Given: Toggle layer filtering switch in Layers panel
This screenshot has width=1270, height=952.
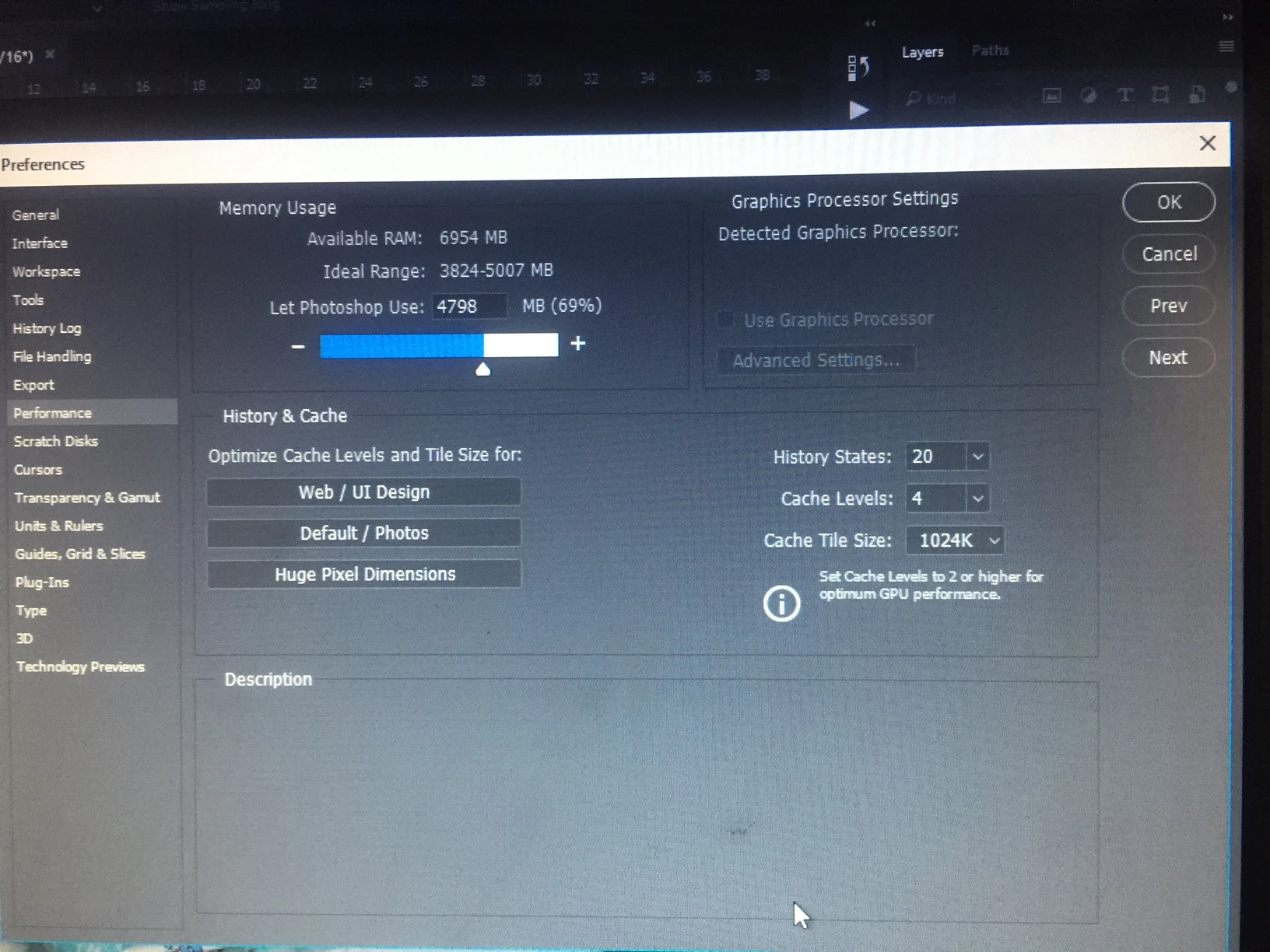Looking at the screenshot, I should (1231, 87).
